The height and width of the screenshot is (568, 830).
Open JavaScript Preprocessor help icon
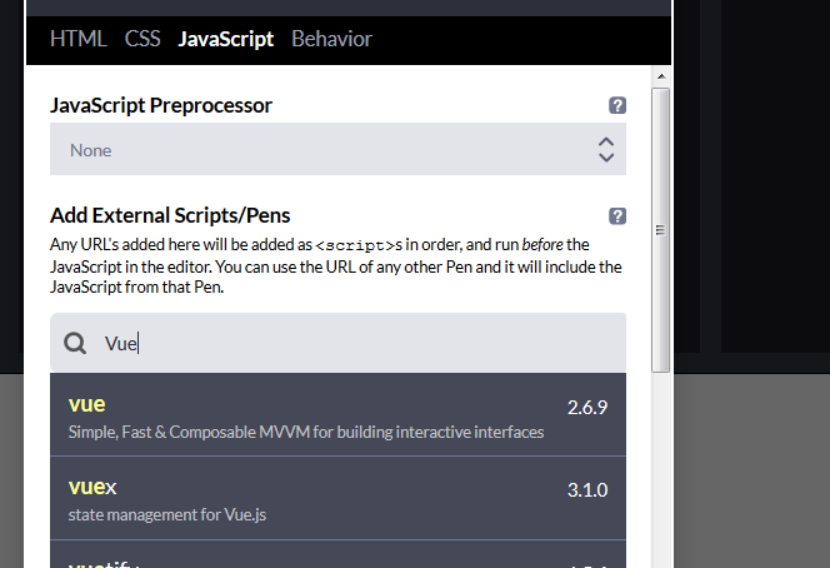tap(617, 105)
